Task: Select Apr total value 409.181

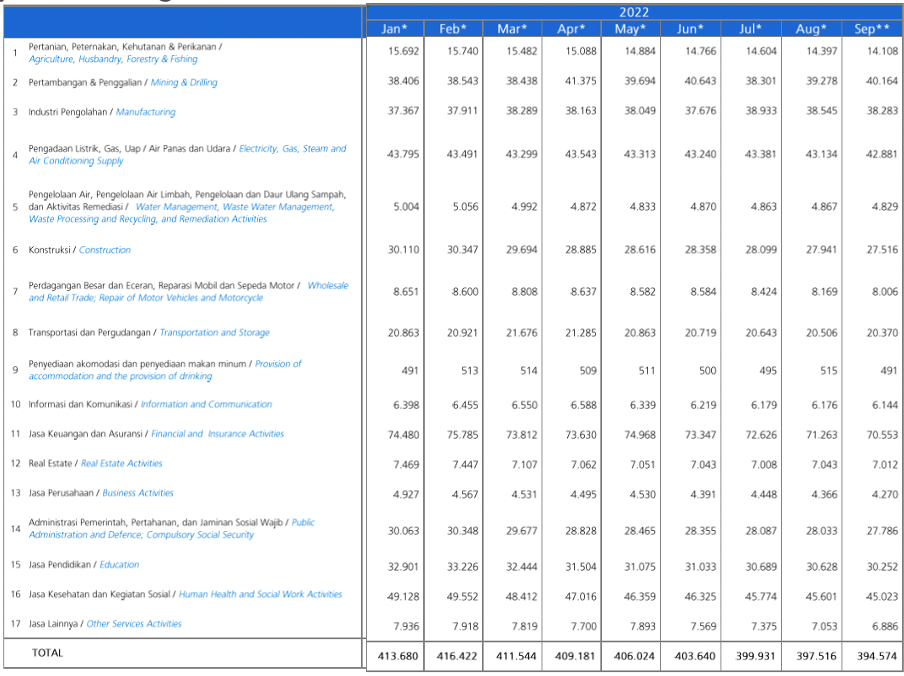Action: click(575, 656)
